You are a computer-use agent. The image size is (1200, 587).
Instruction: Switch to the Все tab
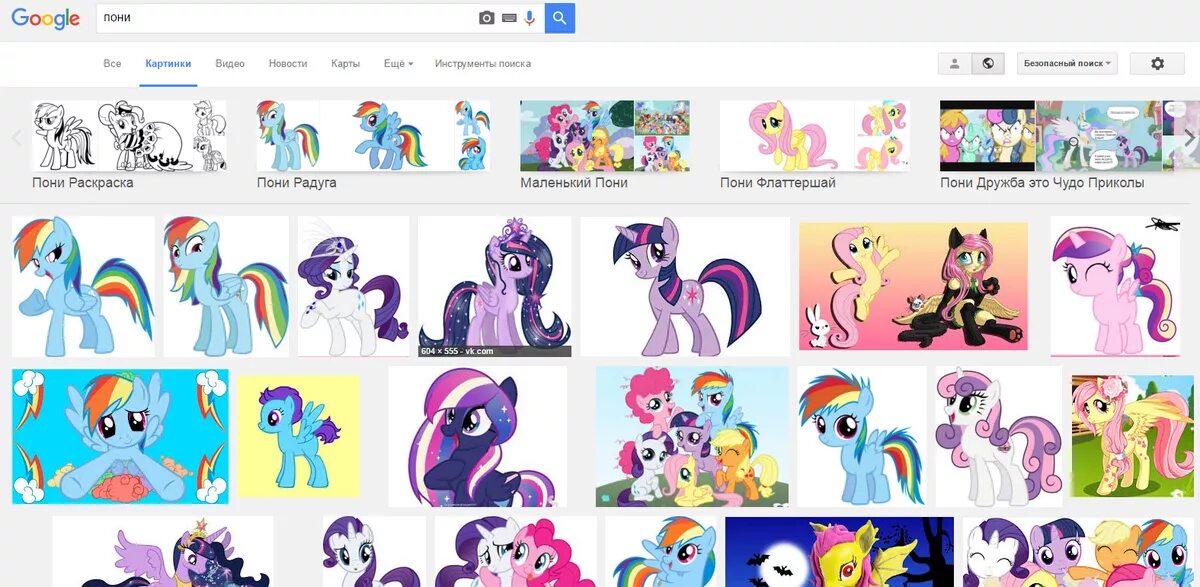point(112,64)
